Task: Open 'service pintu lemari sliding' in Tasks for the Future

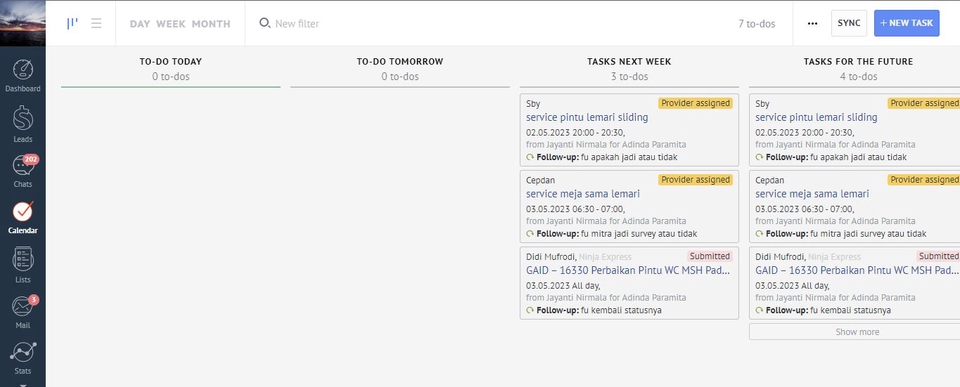Action: (x=816, y=117)
